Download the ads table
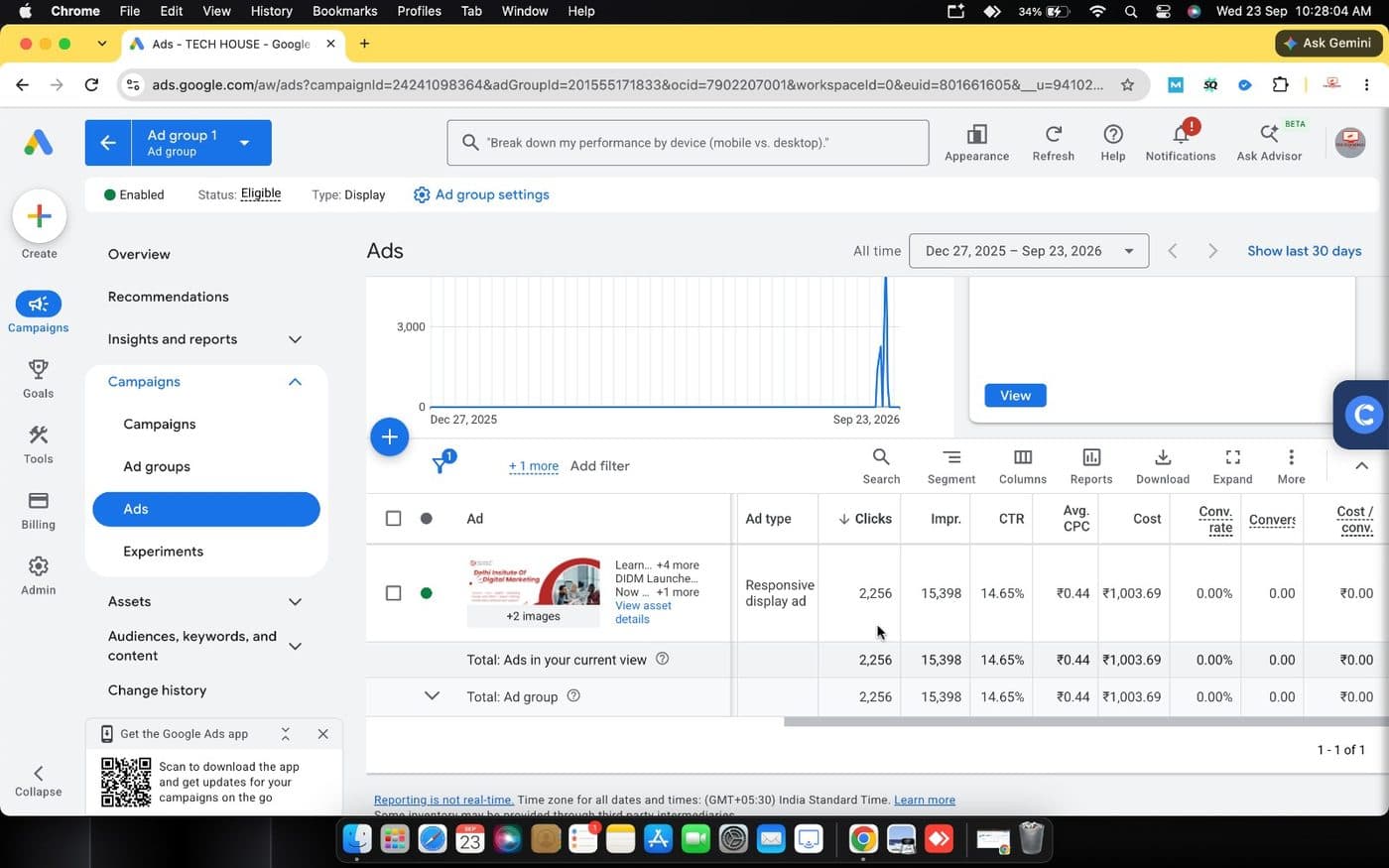Image resolution: width=1389 pixels, height=868 pixels. point(1162,466)
